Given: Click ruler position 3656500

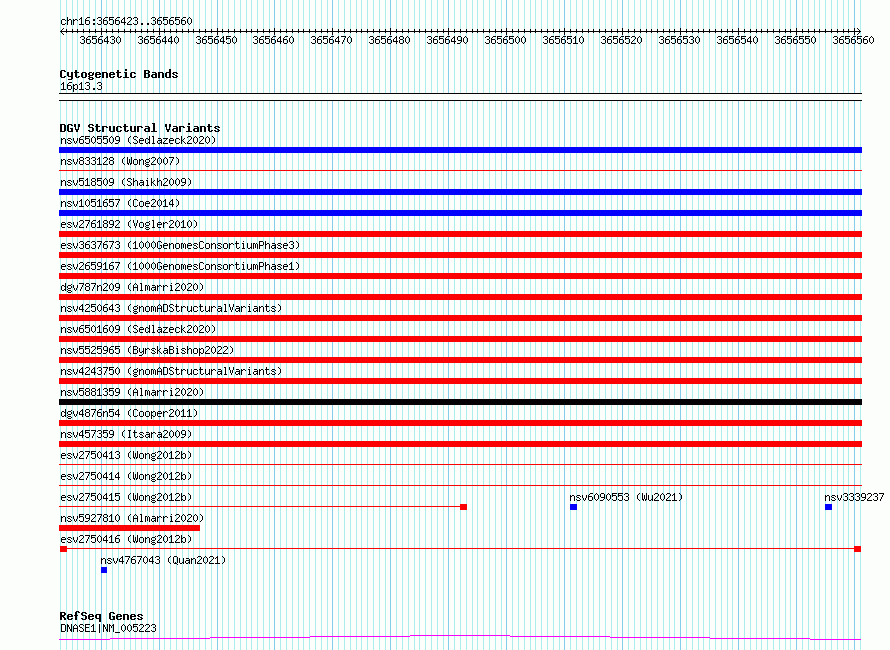Looking at the screenshot, I should click(505, 40).
